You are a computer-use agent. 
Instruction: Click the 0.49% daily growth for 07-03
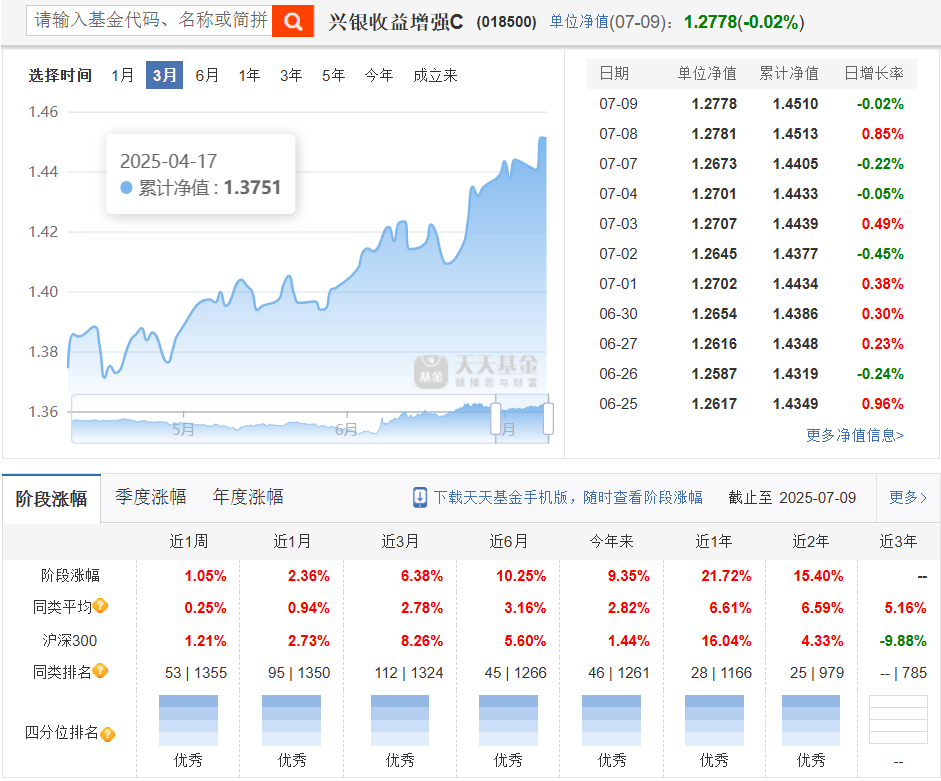[882, 224]
